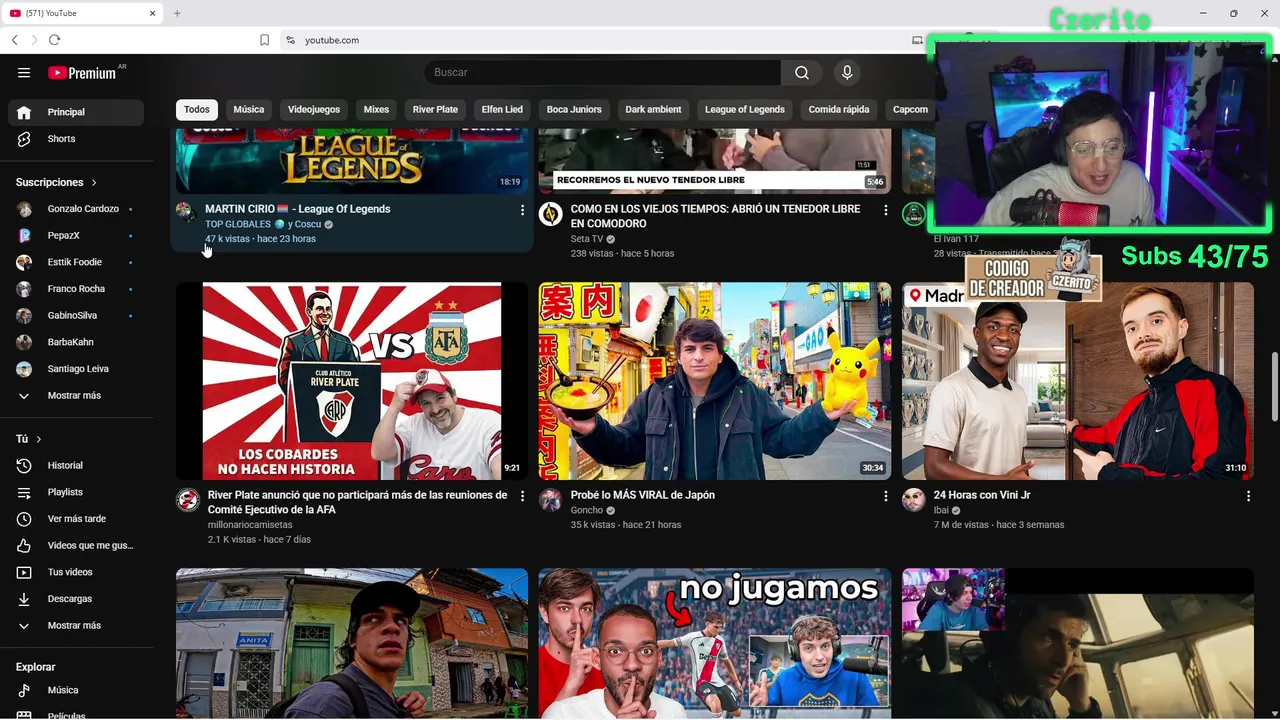Click the search magnifier button

(801, 73)
